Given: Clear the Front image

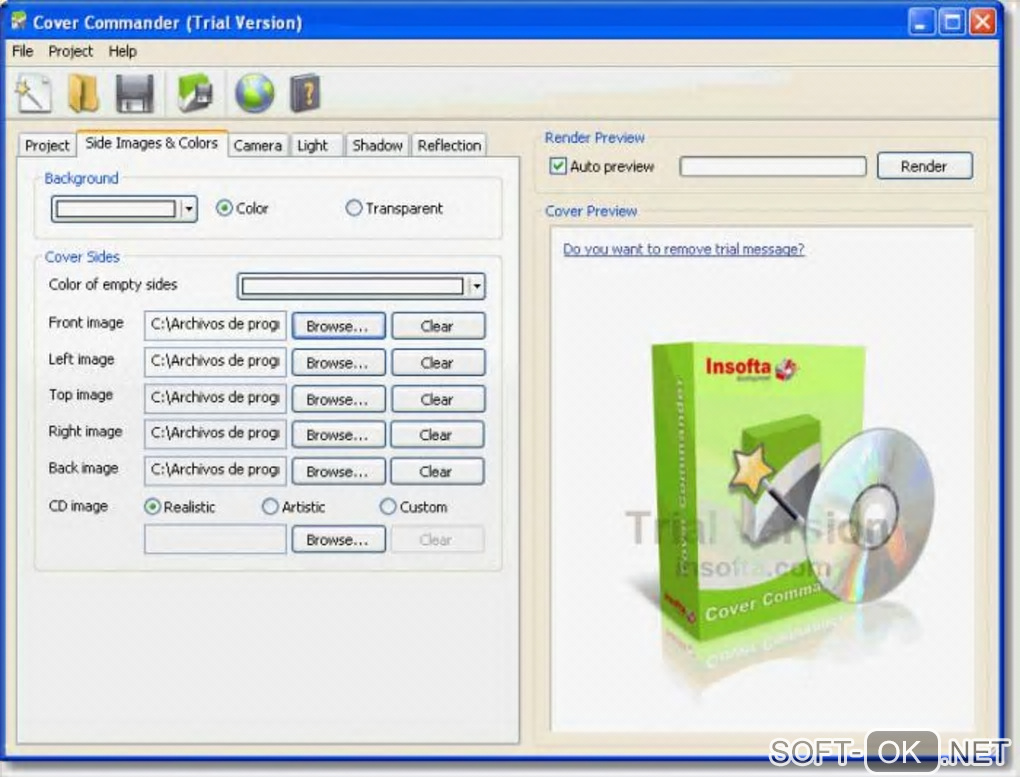Looking at the screenshot, I should pyautogui.click(x=437, y=326).
